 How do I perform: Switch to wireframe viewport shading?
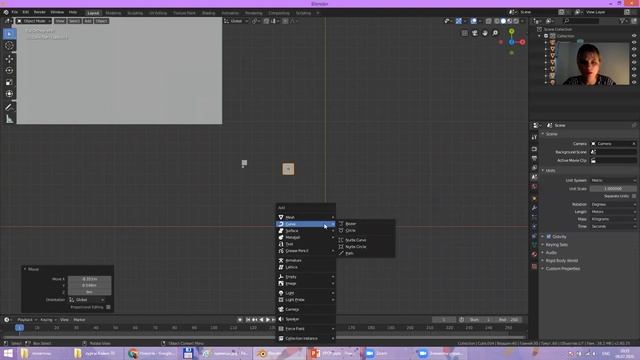[497, 21]
